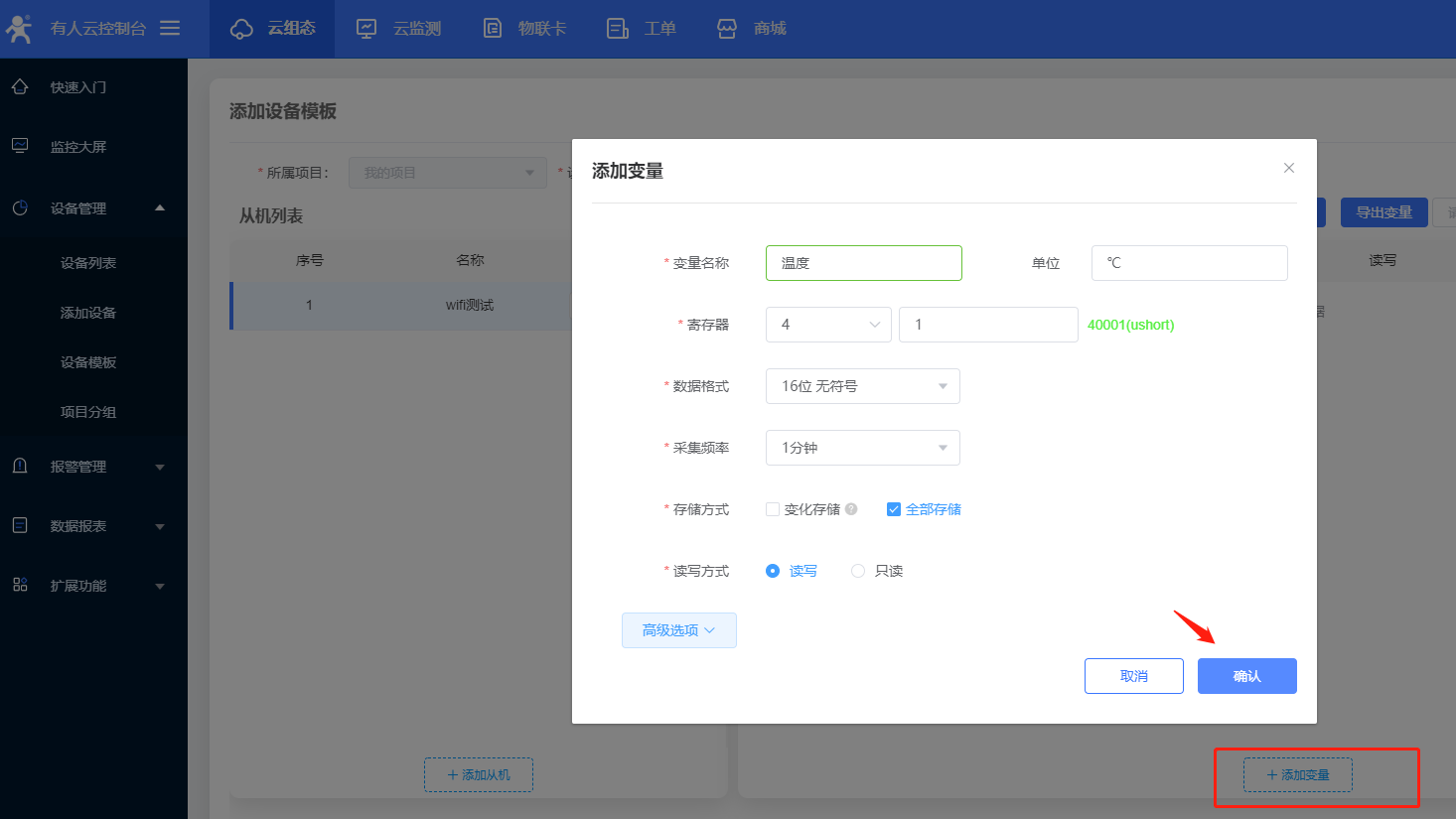Open the 云监测 monitor icon
Image resolution: width=1456 pixels, height=819 pixels.
[366, 29]
